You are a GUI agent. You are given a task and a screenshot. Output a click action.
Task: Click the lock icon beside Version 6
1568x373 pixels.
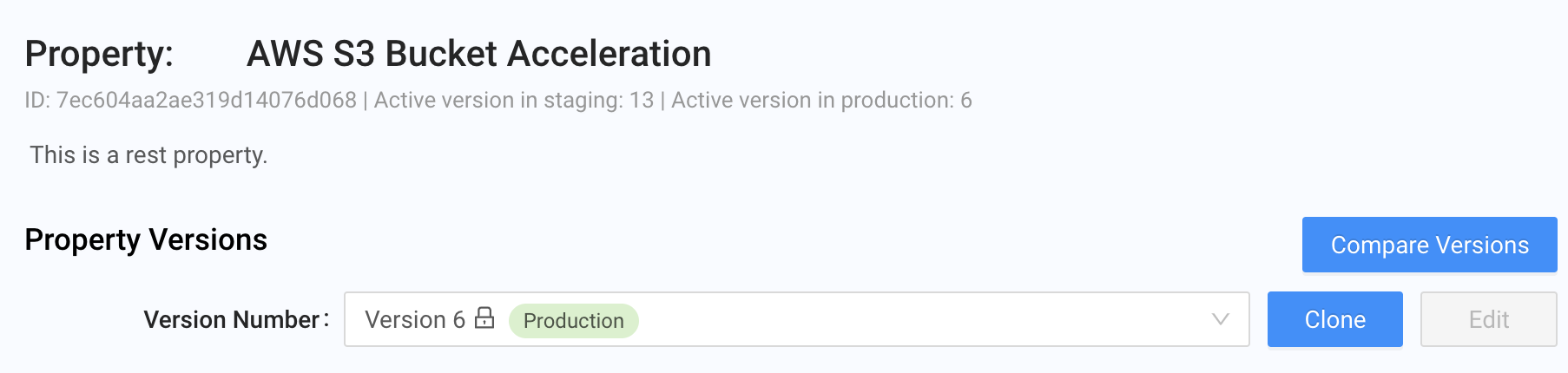pyautogui.click(x=484, y=317)
